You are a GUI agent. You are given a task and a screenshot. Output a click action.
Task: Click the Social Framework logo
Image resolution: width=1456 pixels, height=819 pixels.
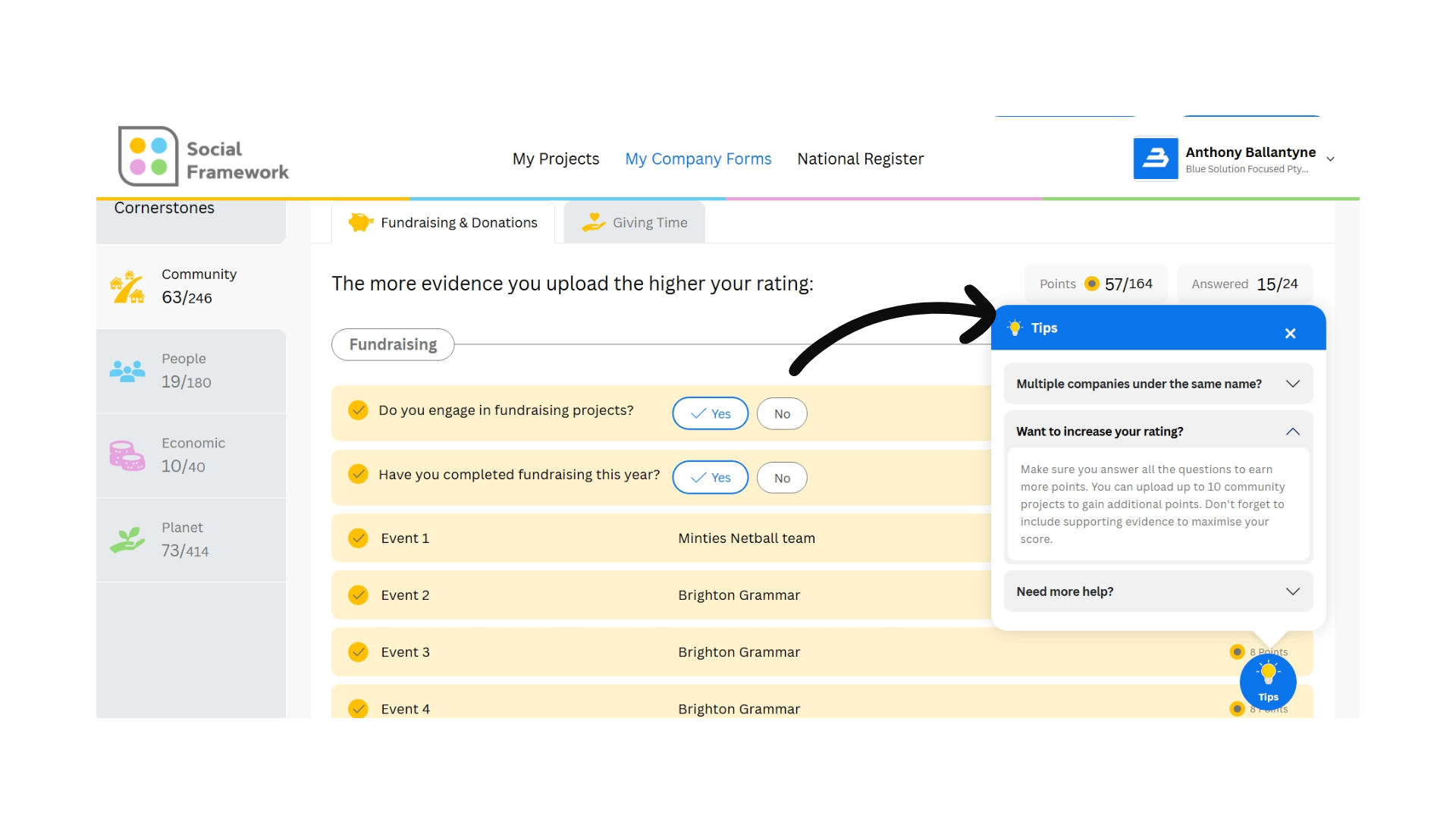pyautogui.click(x=203, y=156)
